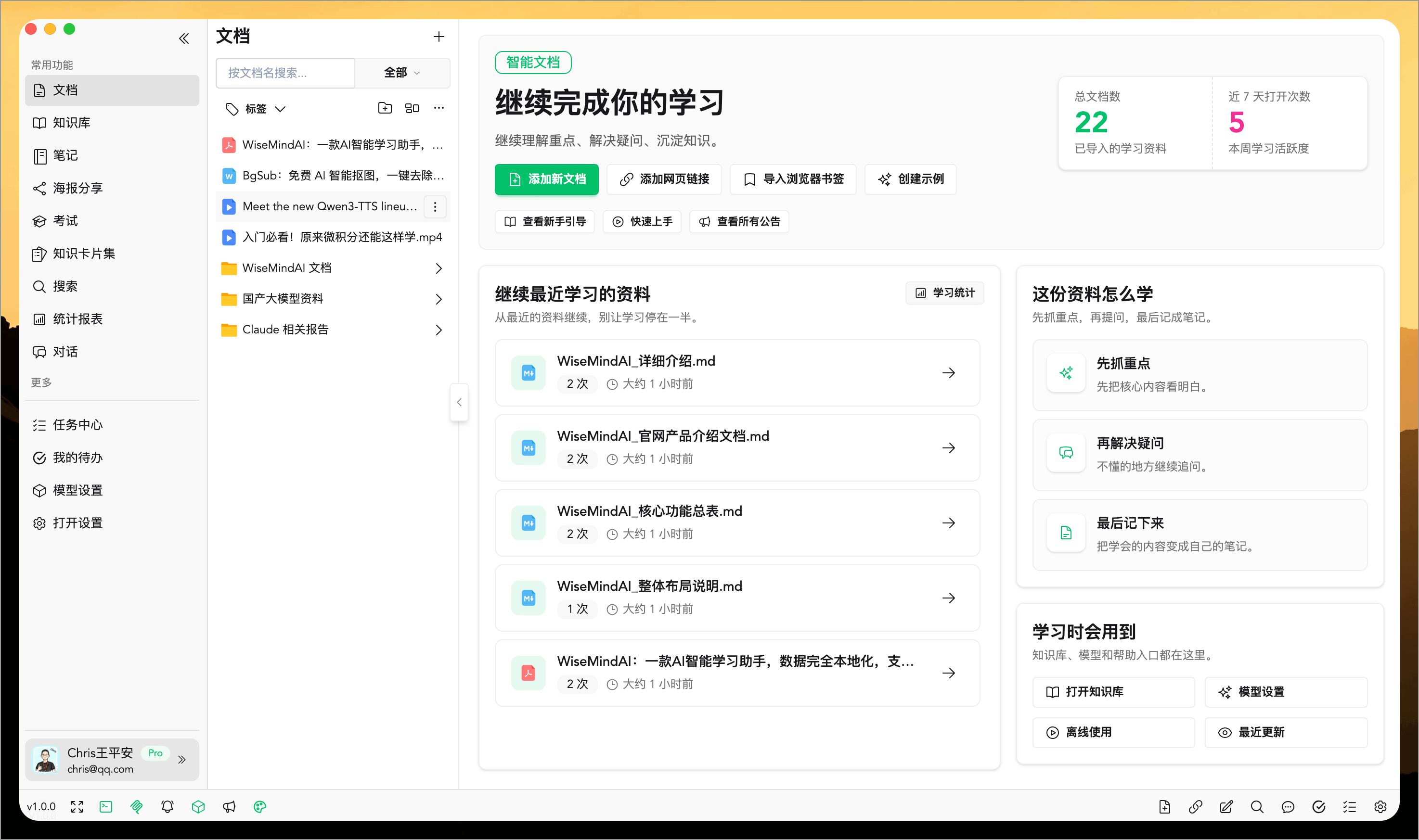Open the 海报分享 feature
The image size is (1419, 840).
coord(77,188)
